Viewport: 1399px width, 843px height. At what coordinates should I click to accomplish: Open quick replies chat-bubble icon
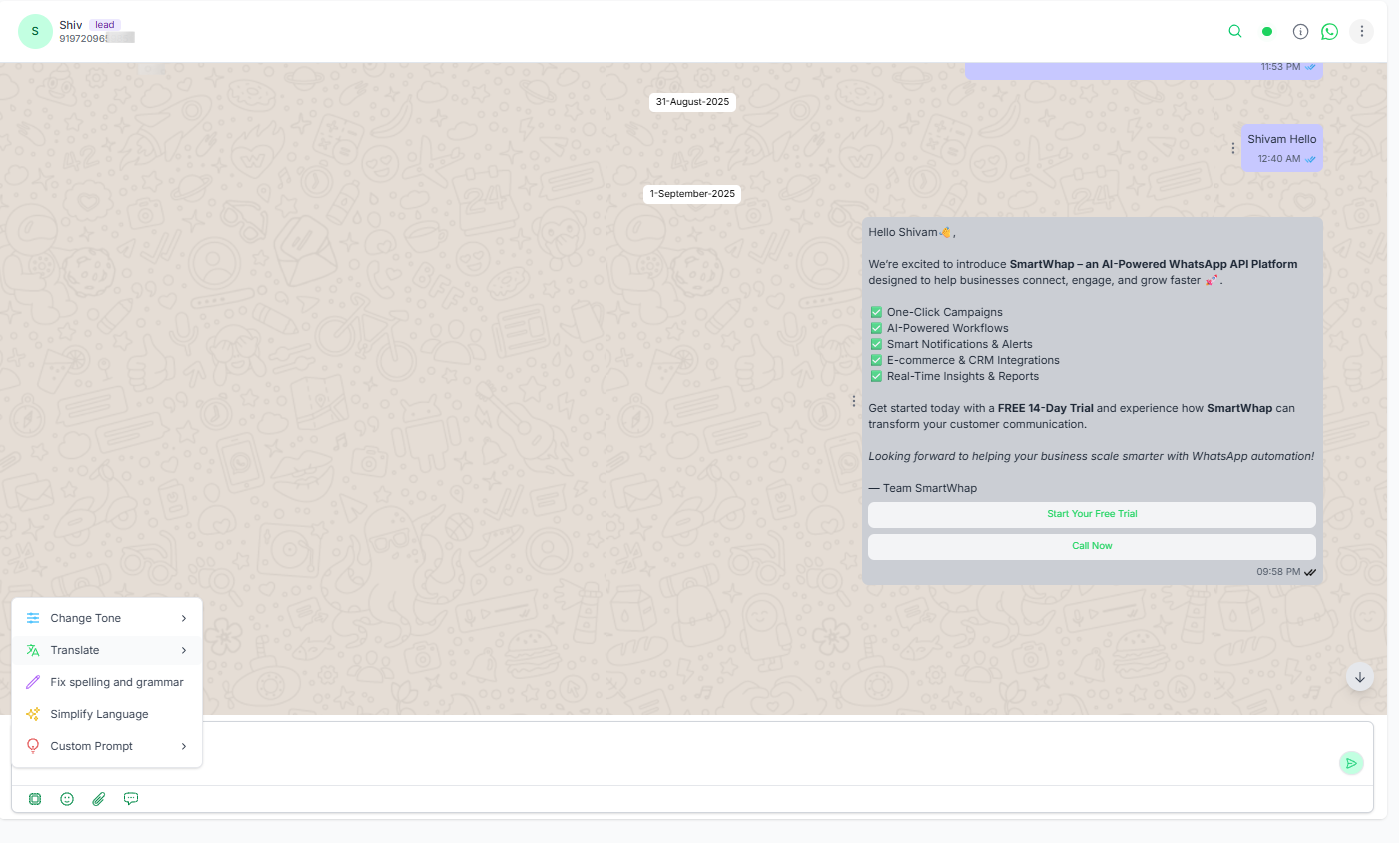tap(131, 799)
